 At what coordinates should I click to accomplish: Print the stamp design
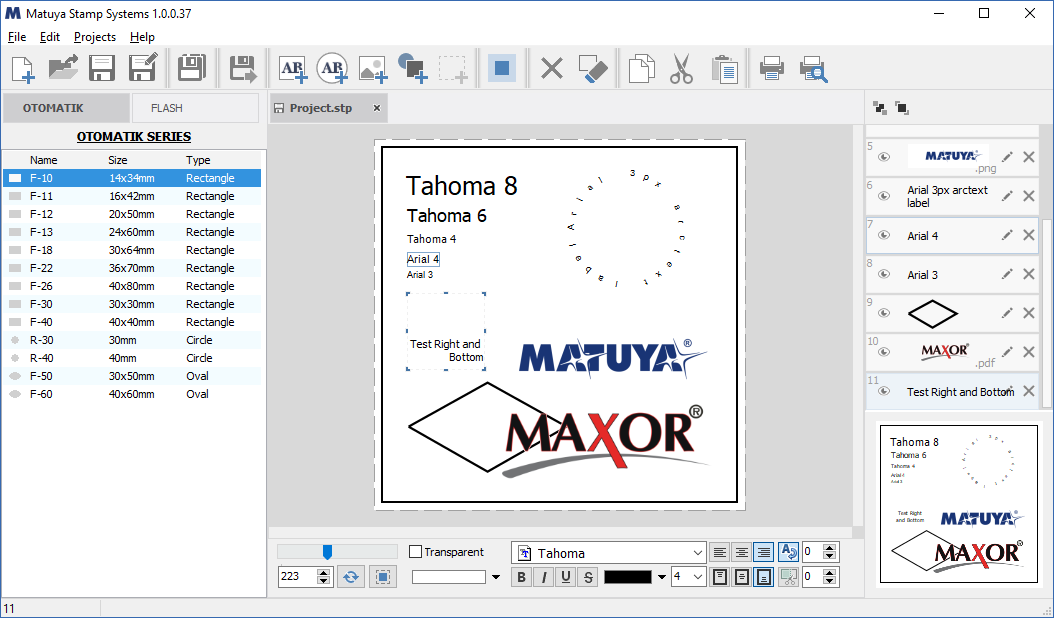click(772, 69)
